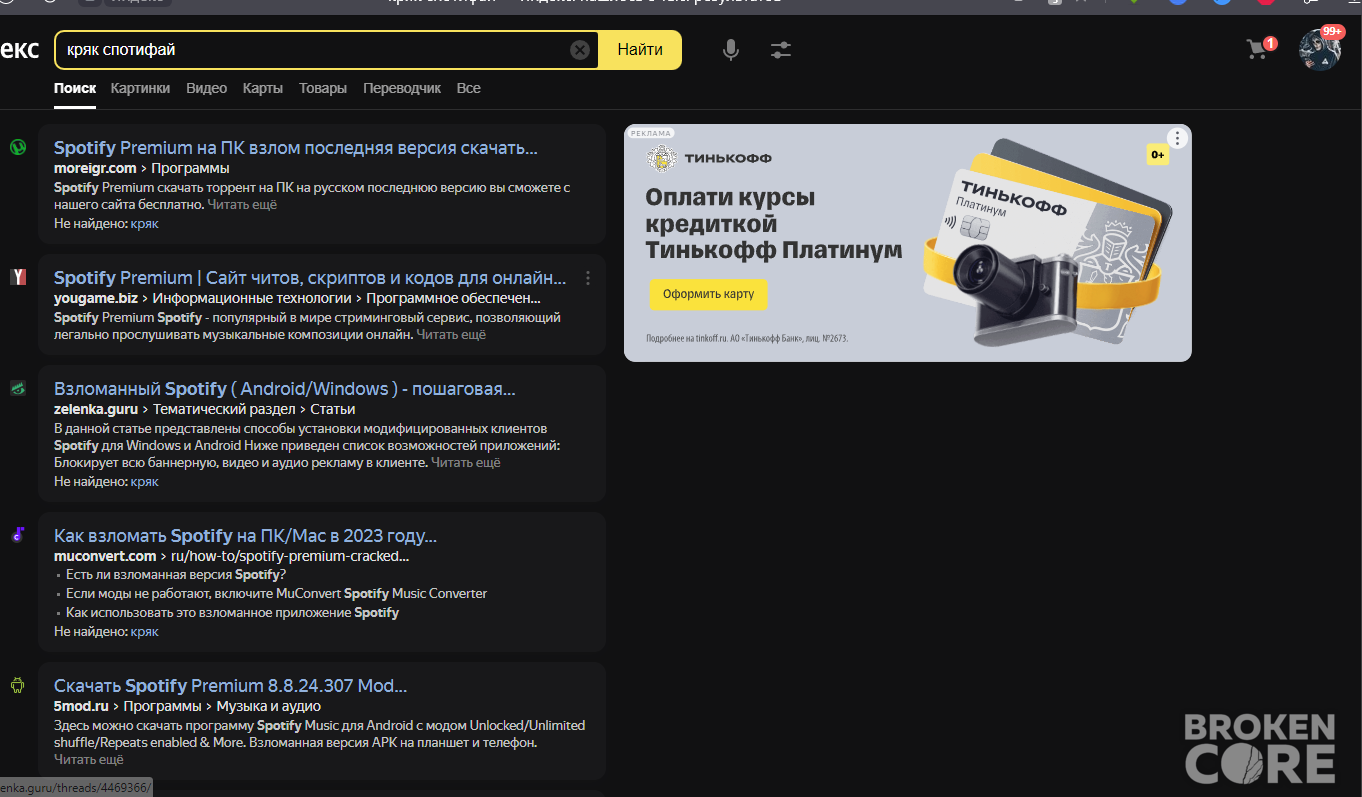Open Spotify Premium Сайт читов result
The height and width of the screenshot is (797, 1362).
click(x=310, y=278)
